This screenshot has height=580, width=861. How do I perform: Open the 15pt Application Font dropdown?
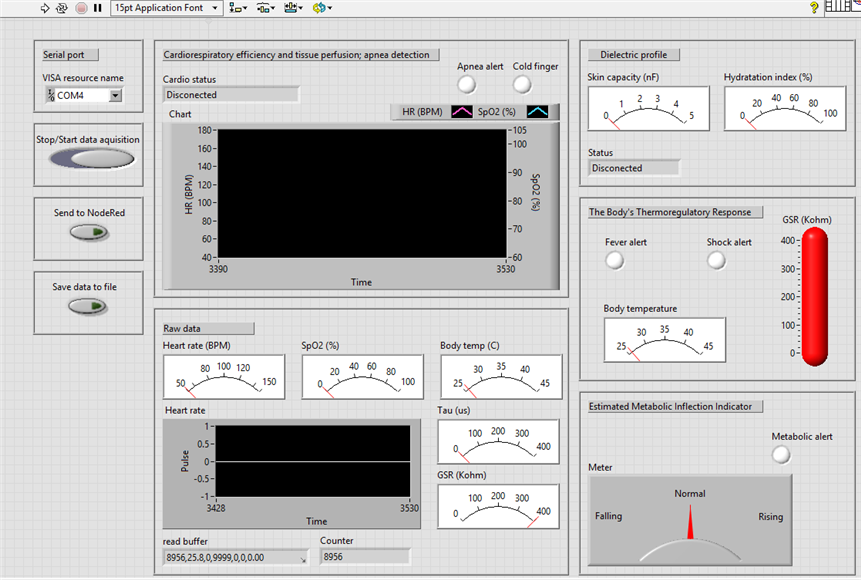click(167, 8)
